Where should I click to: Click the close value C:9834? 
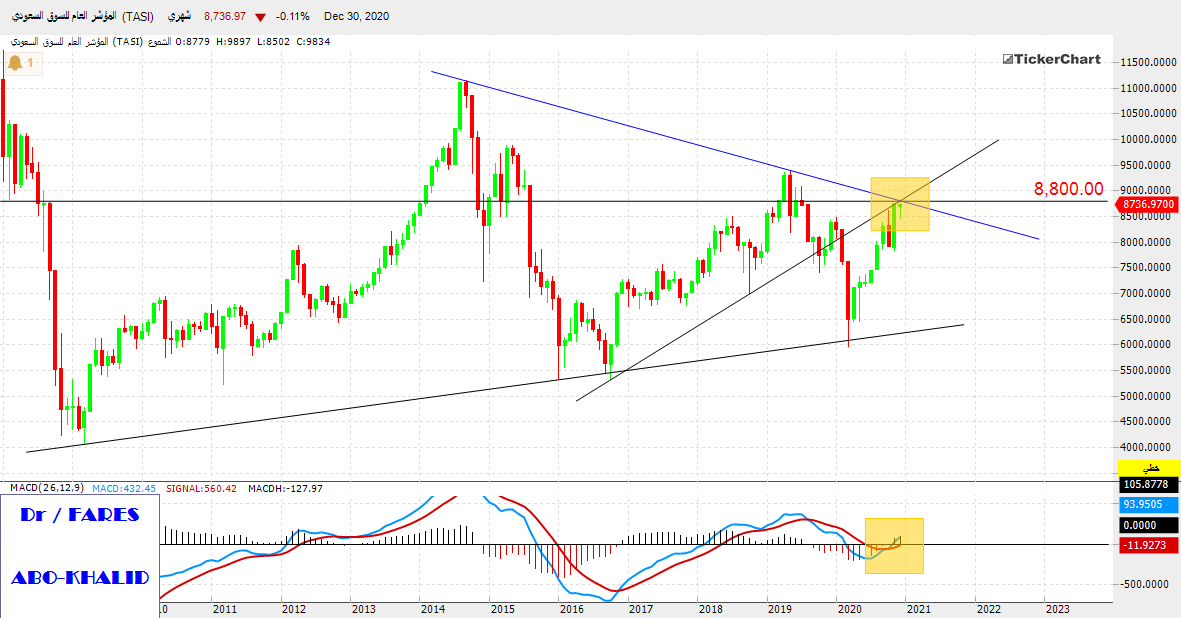click(x=313, y=41)
